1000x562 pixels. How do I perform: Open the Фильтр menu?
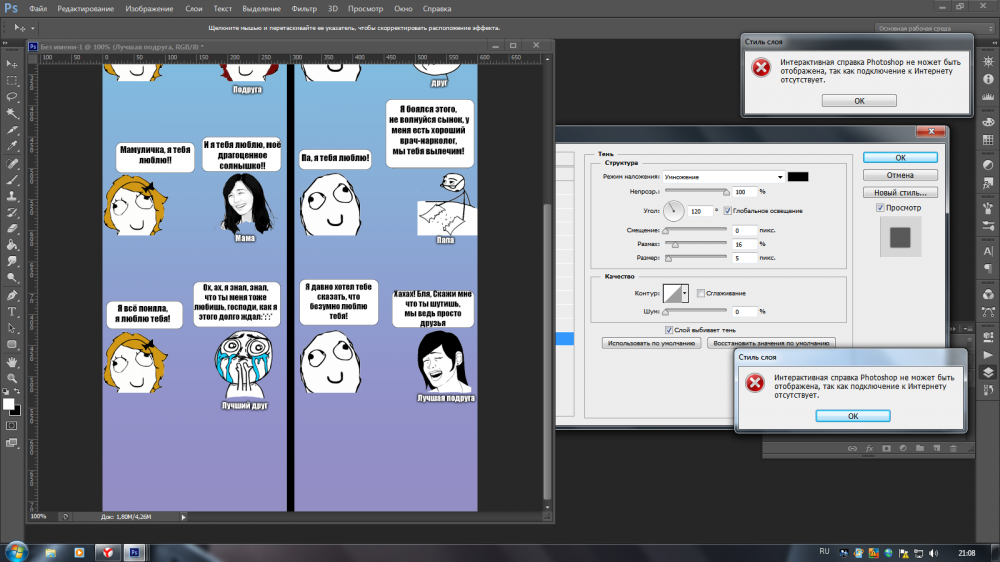304,9
